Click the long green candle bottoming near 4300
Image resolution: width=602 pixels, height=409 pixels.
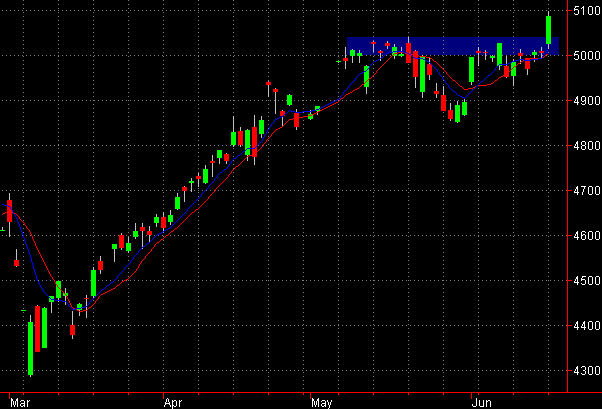(x=31, y=348)
